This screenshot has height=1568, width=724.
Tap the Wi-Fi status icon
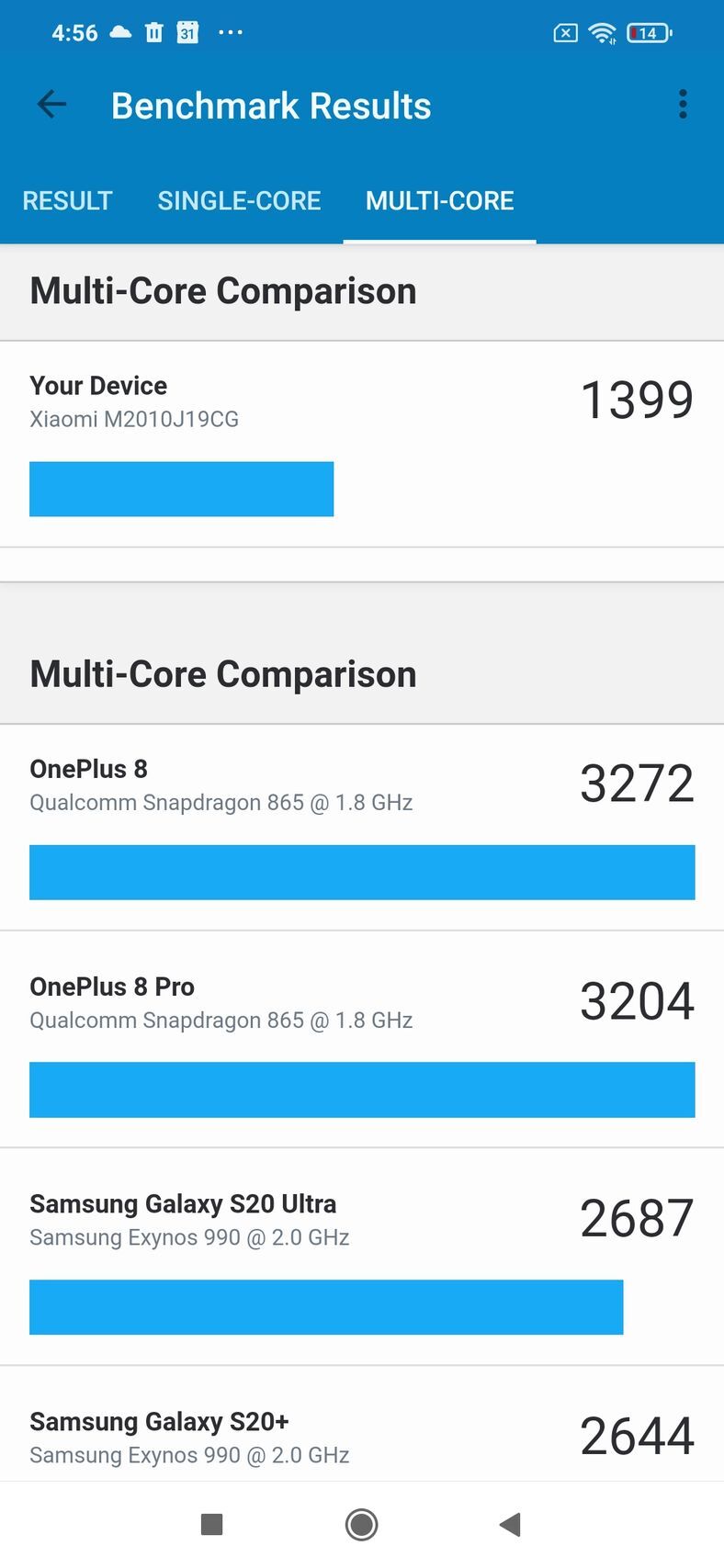pyautogui.click(x=603, y=33)
